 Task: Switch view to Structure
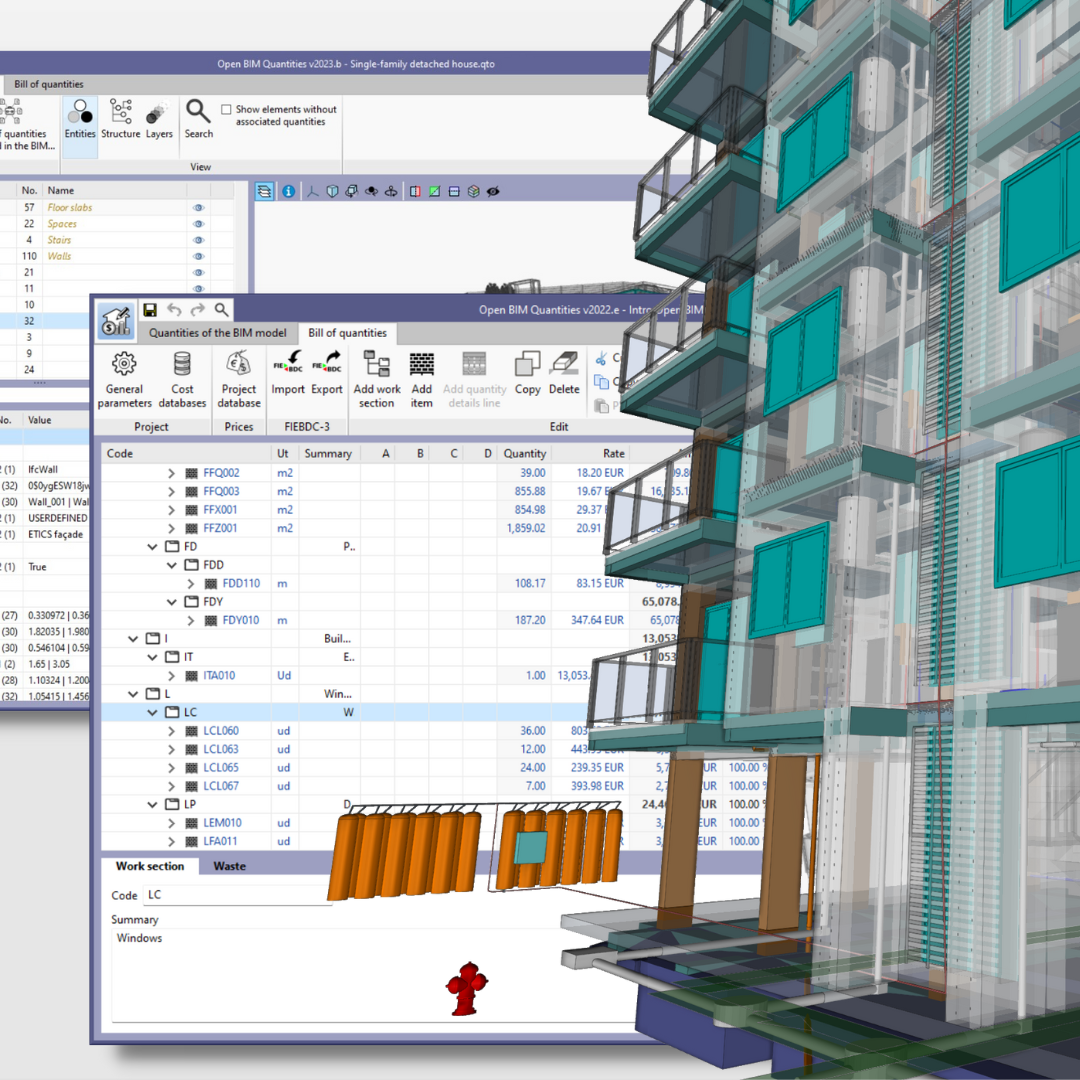(x=121, y=120)
